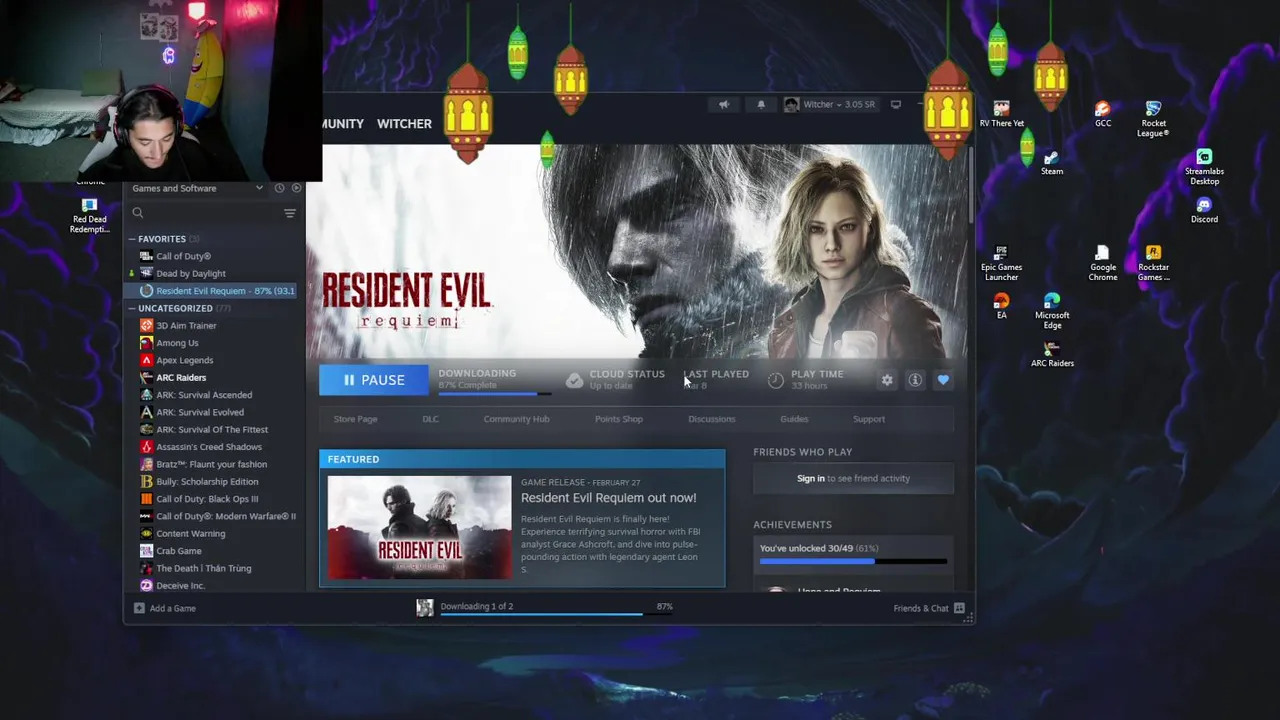Click Sign in to see friend activity
1280x720 pixels.
pyautogui.click(x=853, y=478)
